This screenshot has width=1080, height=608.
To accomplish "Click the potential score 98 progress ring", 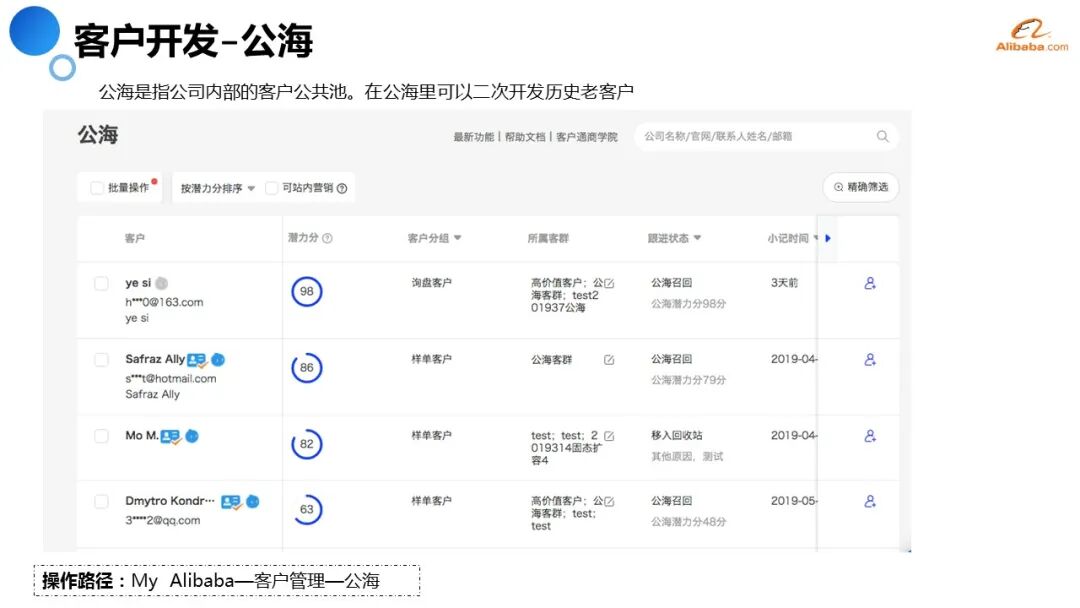I will click(307, 292).
